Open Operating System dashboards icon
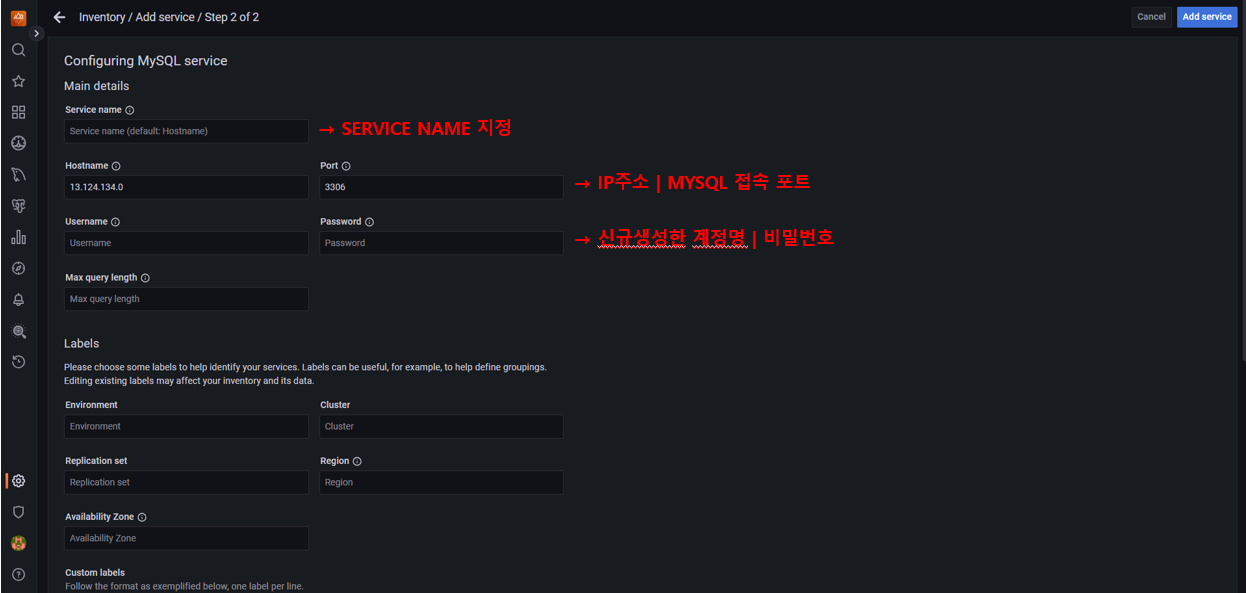Viewport: 1246px width, 593px height. coord(18,143)
